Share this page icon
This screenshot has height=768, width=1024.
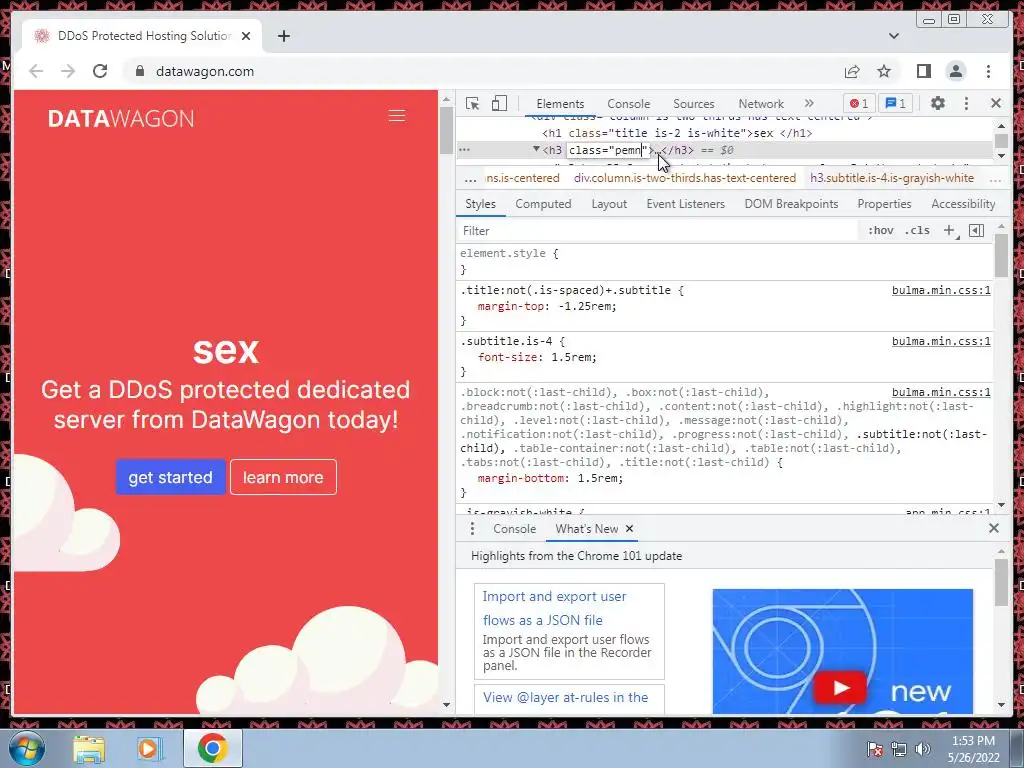852,71
